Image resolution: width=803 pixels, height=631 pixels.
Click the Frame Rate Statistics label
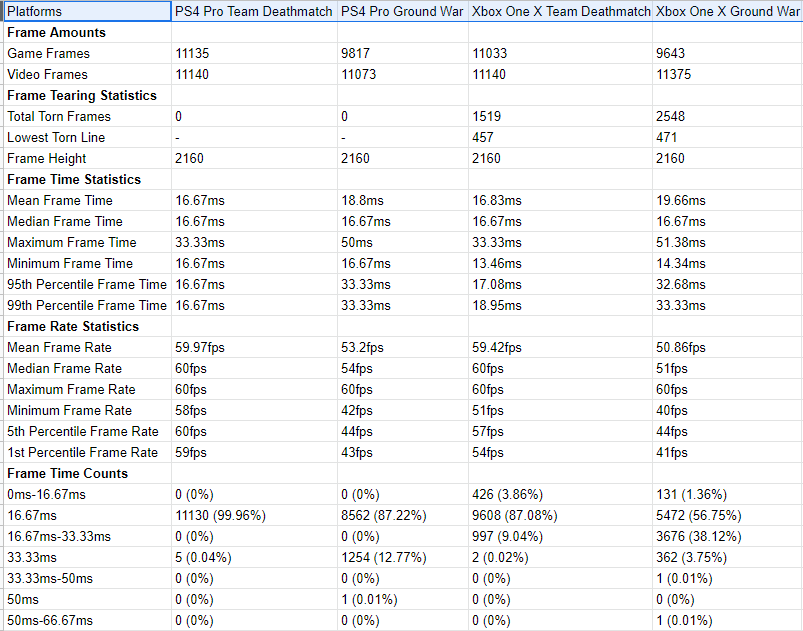point(73,326)
